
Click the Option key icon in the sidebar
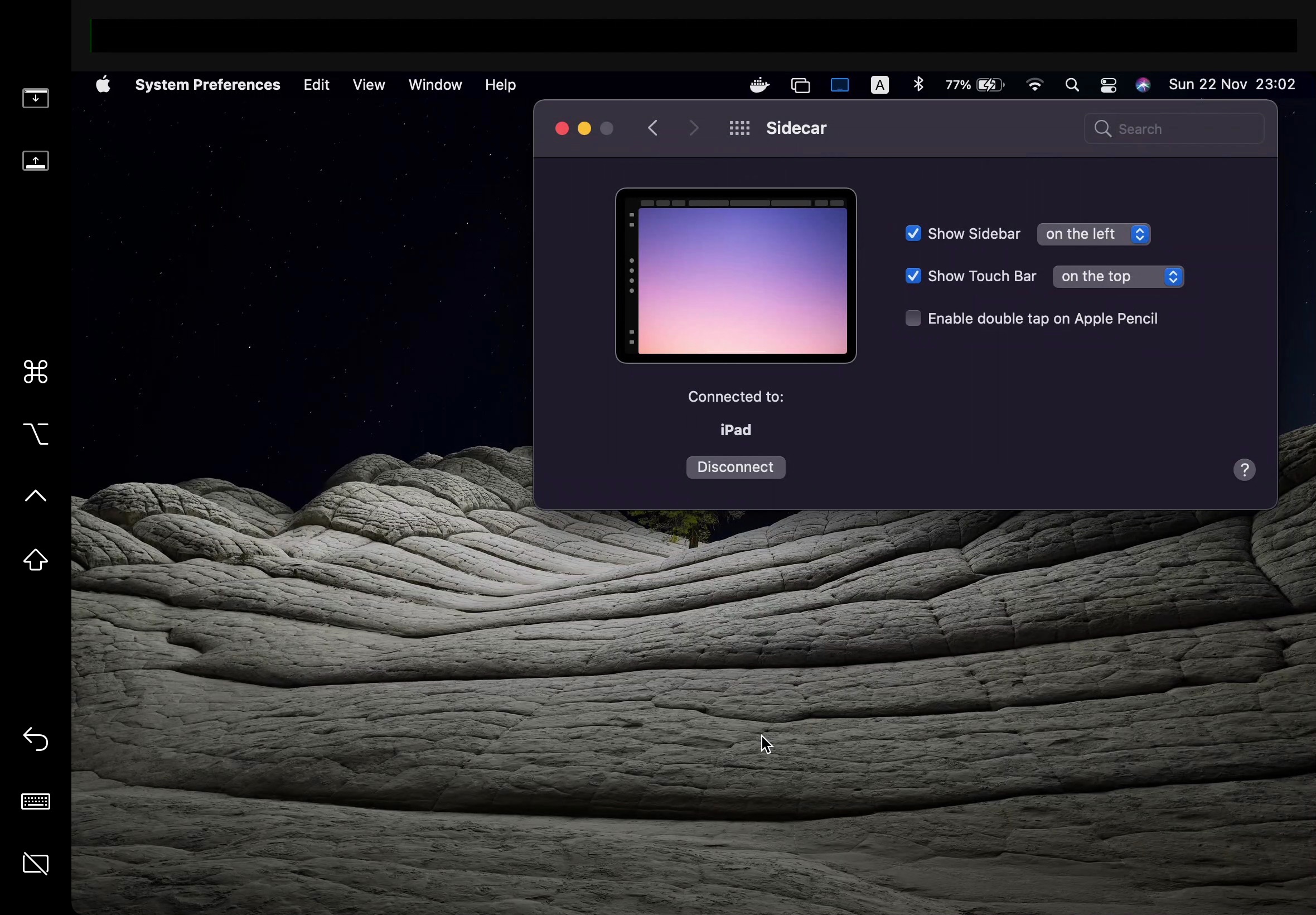pos(36,435)
